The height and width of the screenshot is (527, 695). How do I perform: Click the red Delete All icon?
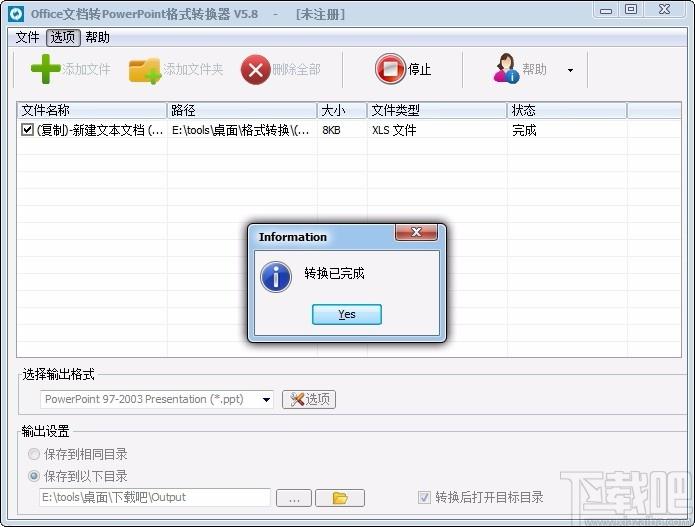[255, 70]
